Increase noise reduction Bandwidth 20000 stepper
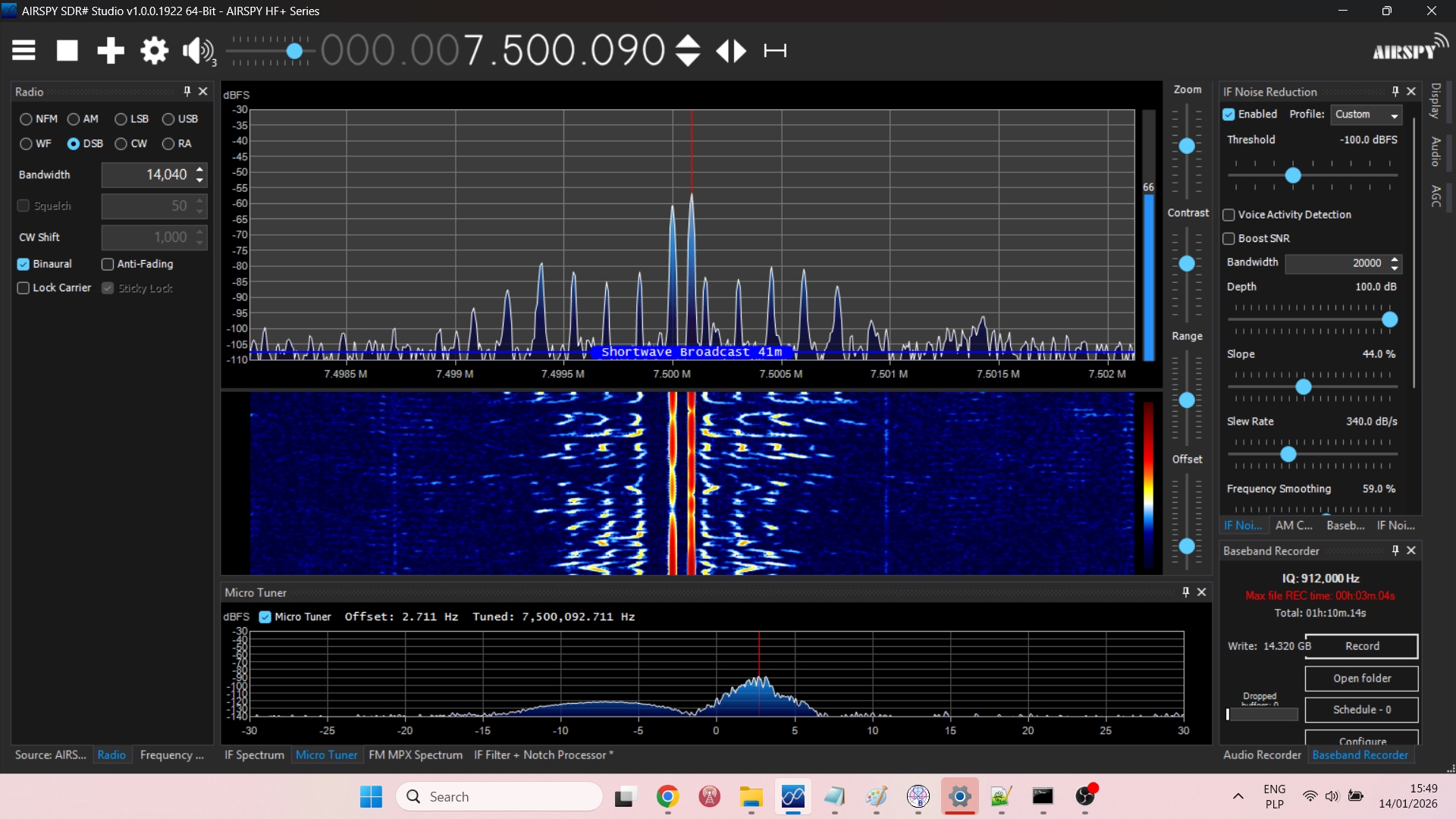This screenshot has width=1456, height=819. point(1394,259)
